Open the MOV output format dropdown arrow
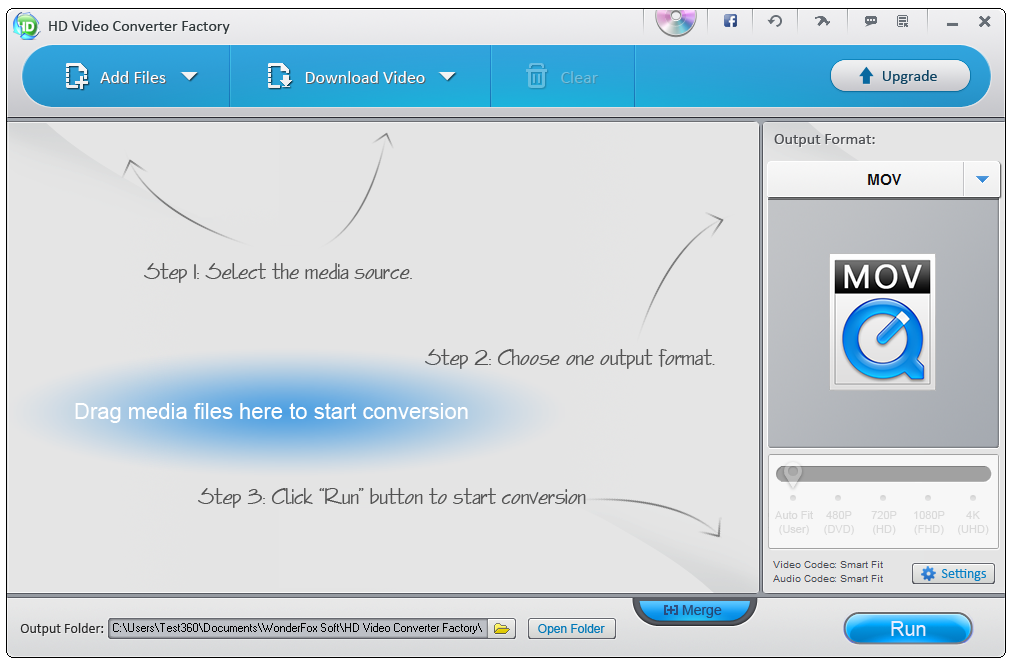 coord(981,180)
